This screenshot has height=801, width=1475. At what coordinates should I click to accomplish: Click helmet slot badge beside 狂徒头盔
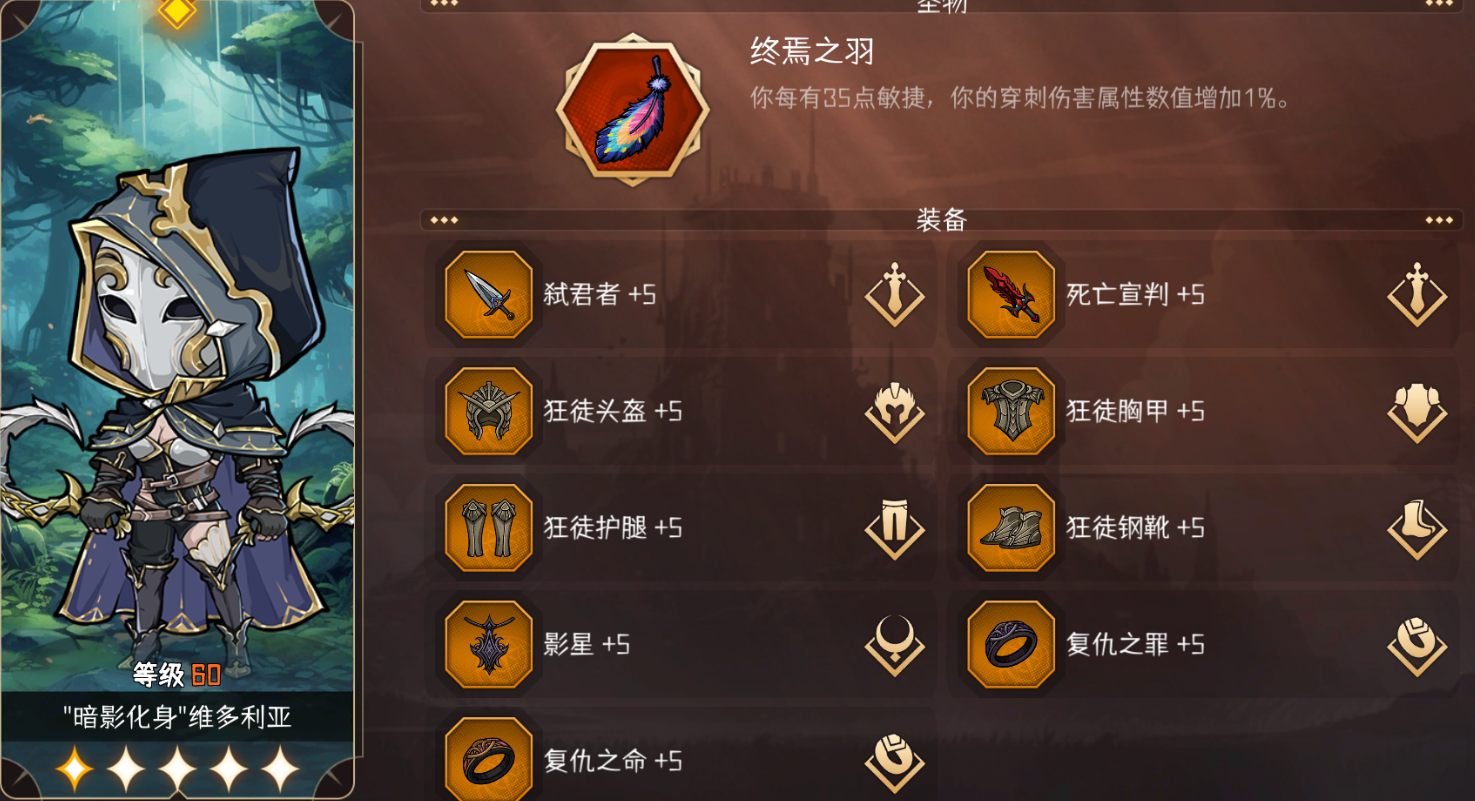coord(895,411)
